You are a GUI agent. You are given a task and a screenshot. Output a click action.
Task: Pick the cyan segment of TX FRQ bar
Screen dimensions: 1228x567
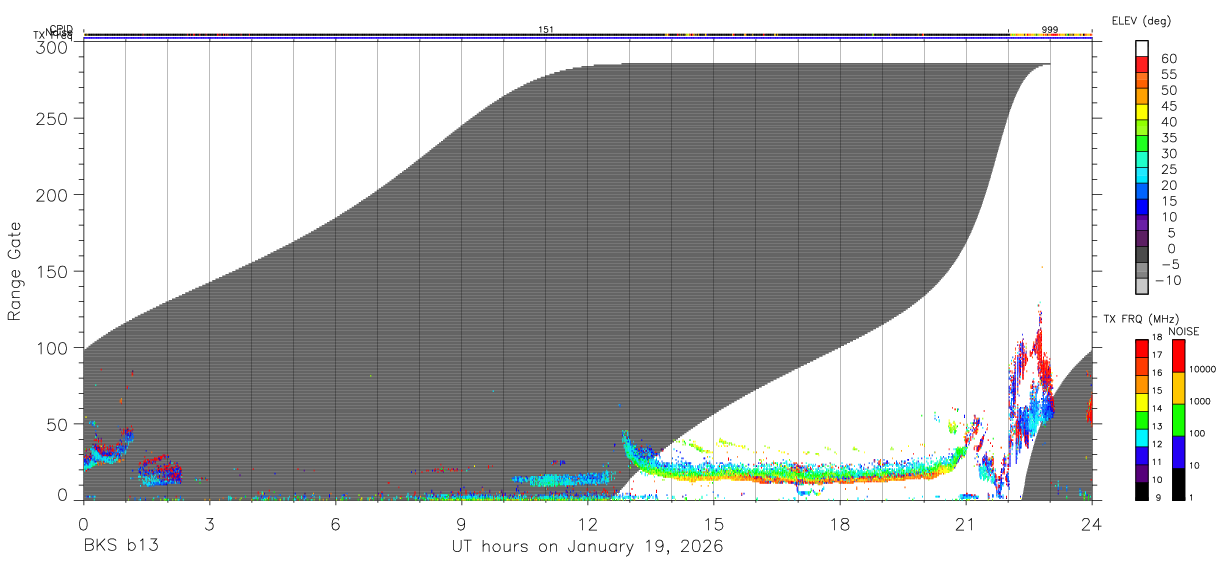click(1142, 437)
